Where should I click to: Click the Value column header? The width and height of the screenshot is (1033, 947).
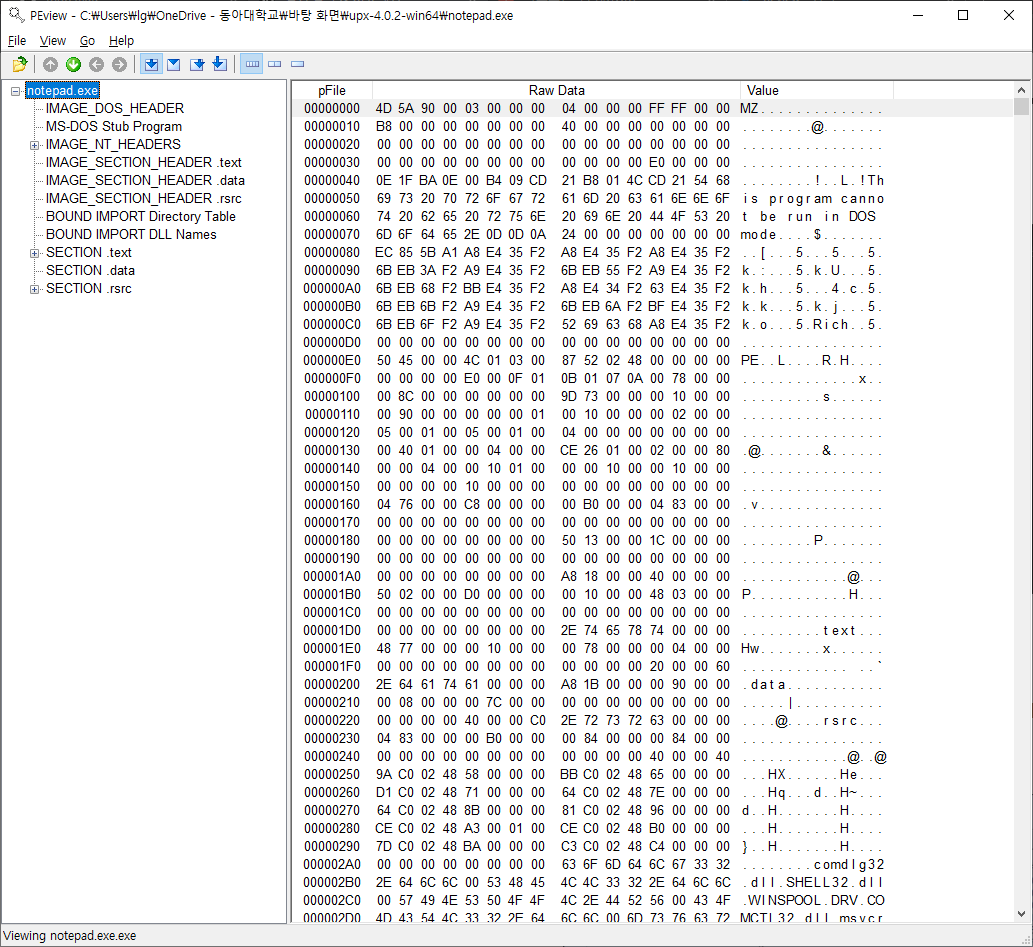(817, 90)
